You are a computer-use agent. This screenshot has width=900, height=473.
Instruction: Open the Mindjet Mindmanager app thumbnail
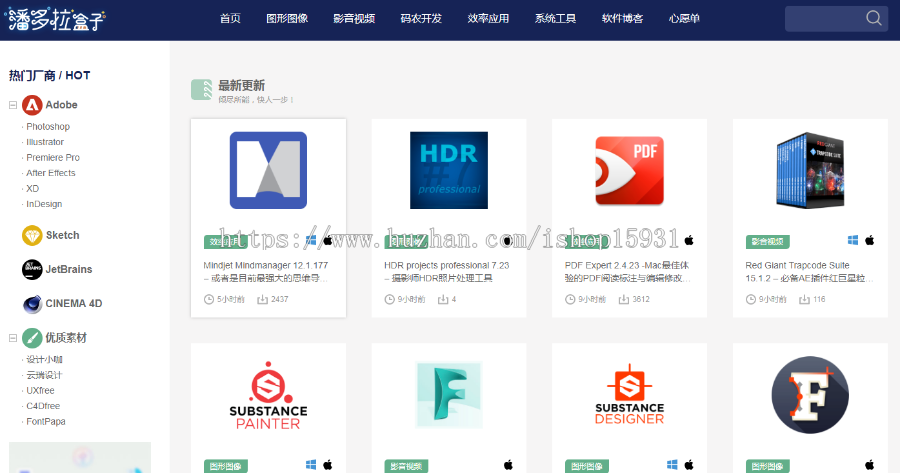tap(268, 170)
